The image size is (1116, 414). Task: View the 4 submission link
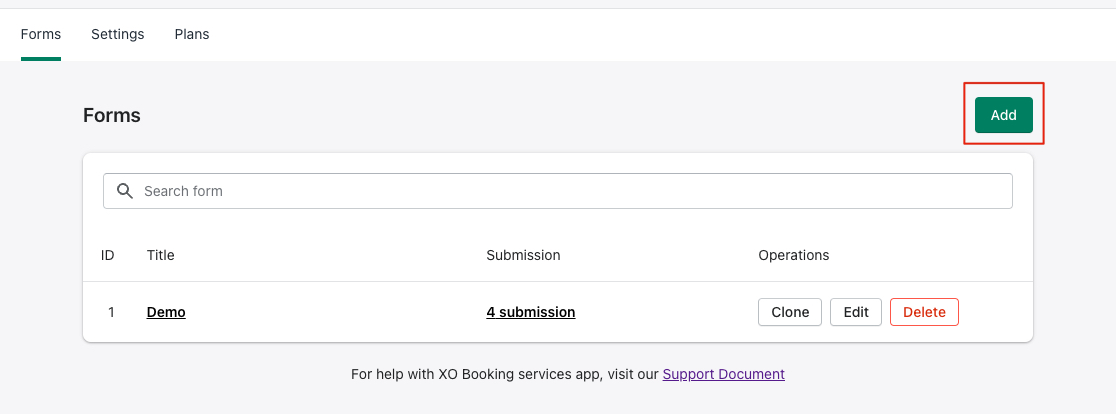pos(531,312)
